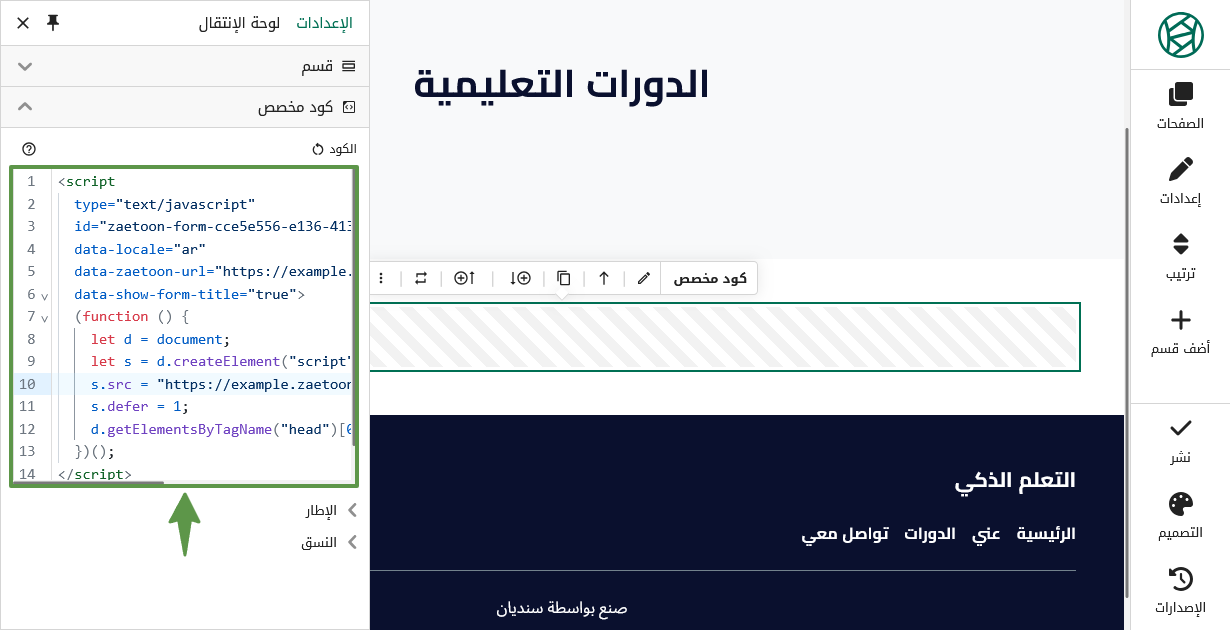Click the الرئيسية footer link
This screenshot has height=630, width=1230.
point(1046,533)
